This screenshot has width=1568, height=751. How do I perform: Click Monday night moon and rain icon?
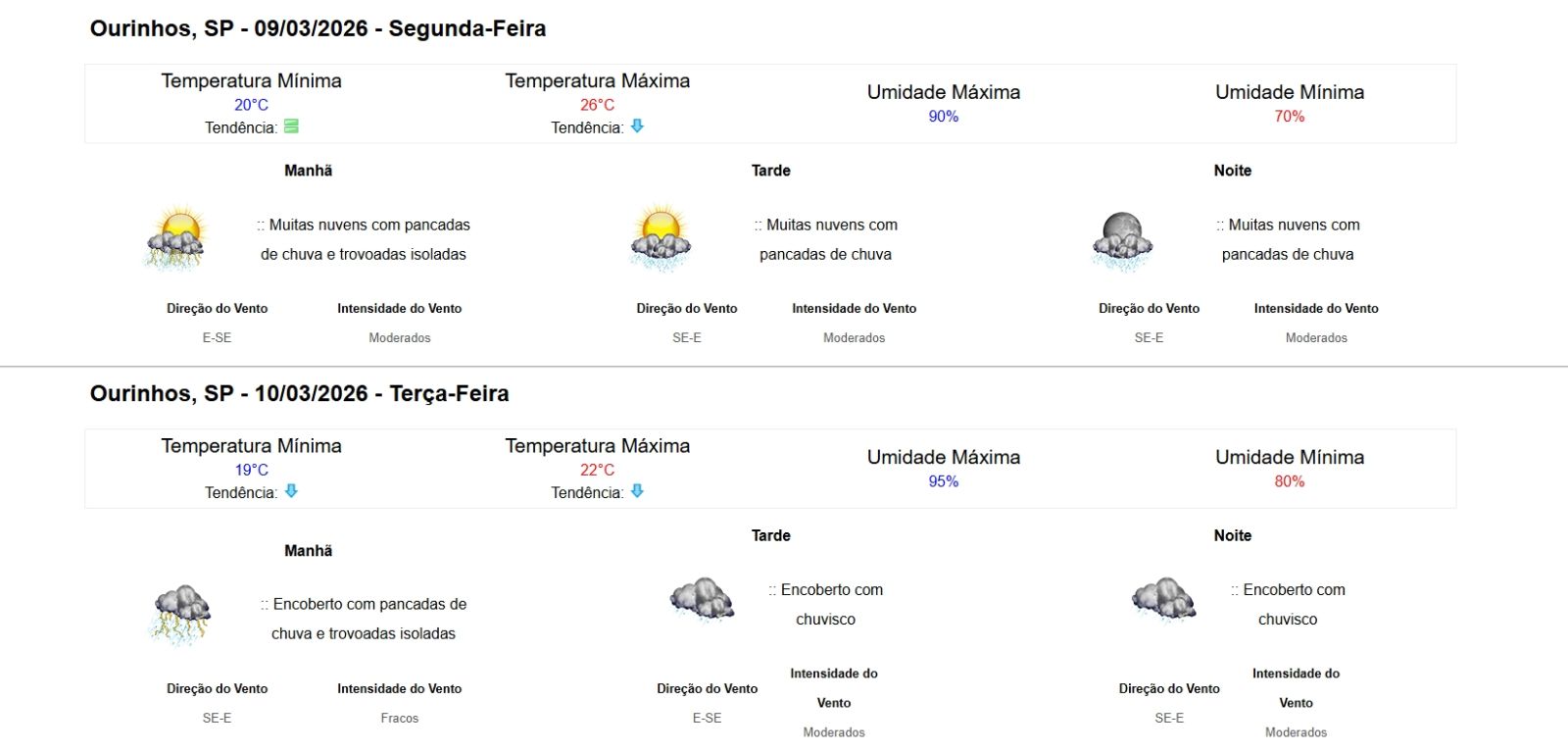tap(1122, 240)
